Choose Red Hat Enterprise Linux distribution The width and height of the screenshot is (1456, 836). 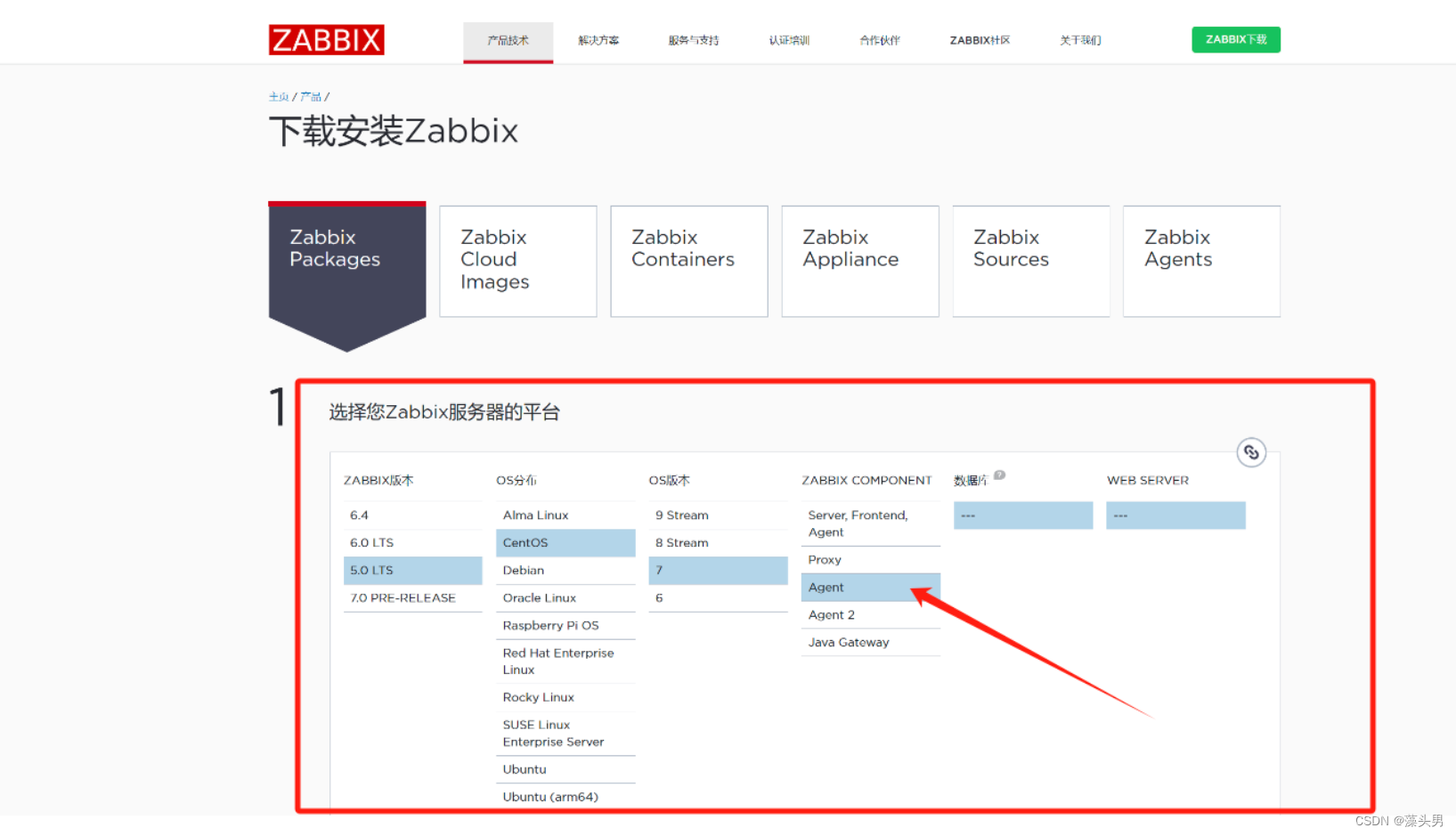point(565,661)
